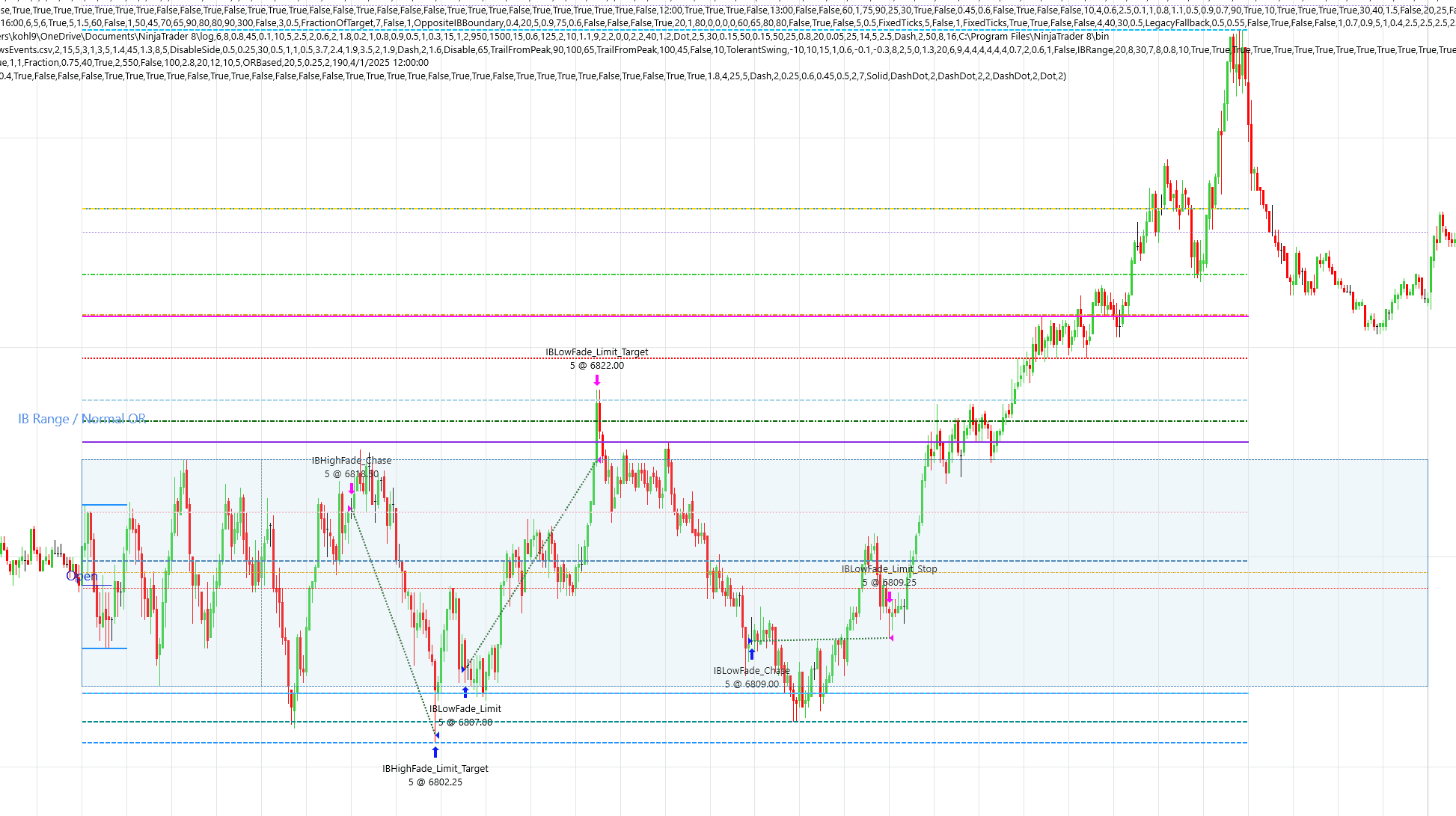This screenshot has height=816, width=1456.
Task: Click the pink down arrow at IBLowFade_Limit_Stop
Action: 890,597
